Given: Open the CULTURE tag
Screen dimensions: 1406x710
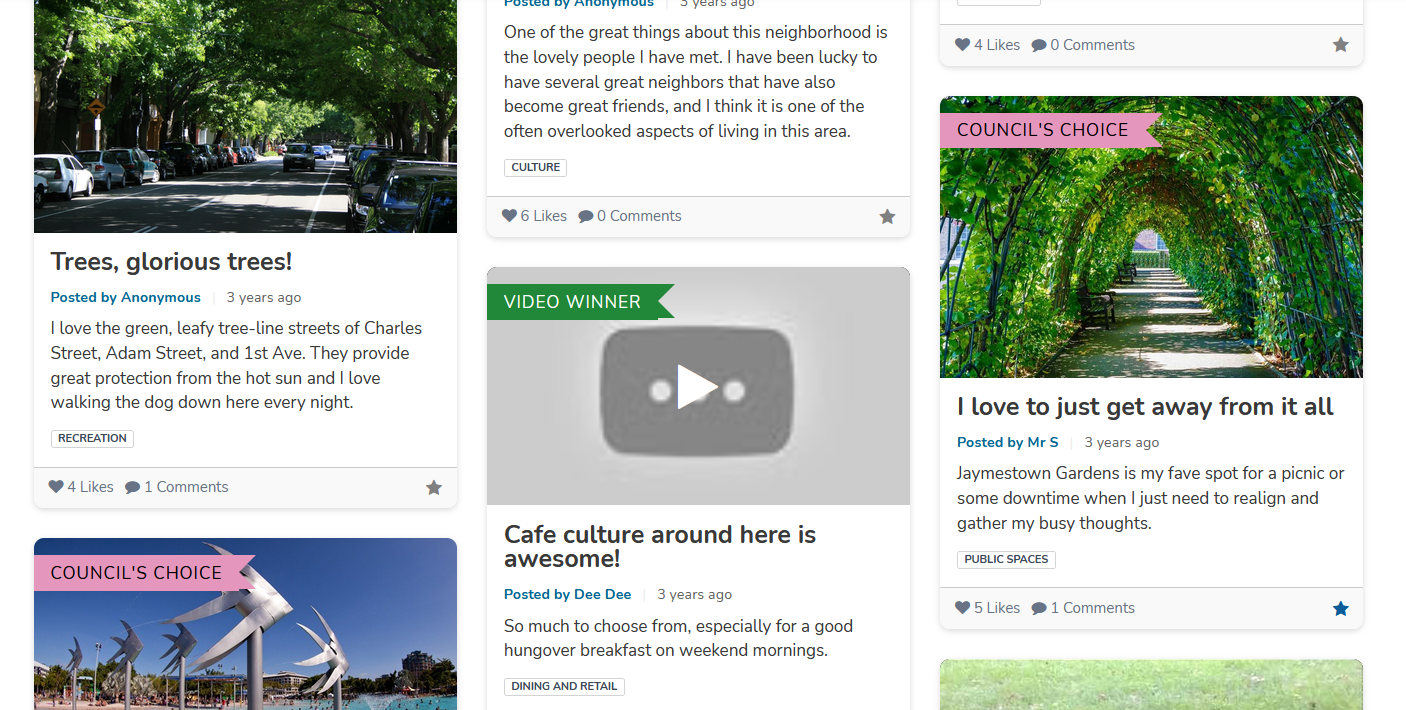Looking at the screenshot, I should pyautogui.click(x=535, y=167).
